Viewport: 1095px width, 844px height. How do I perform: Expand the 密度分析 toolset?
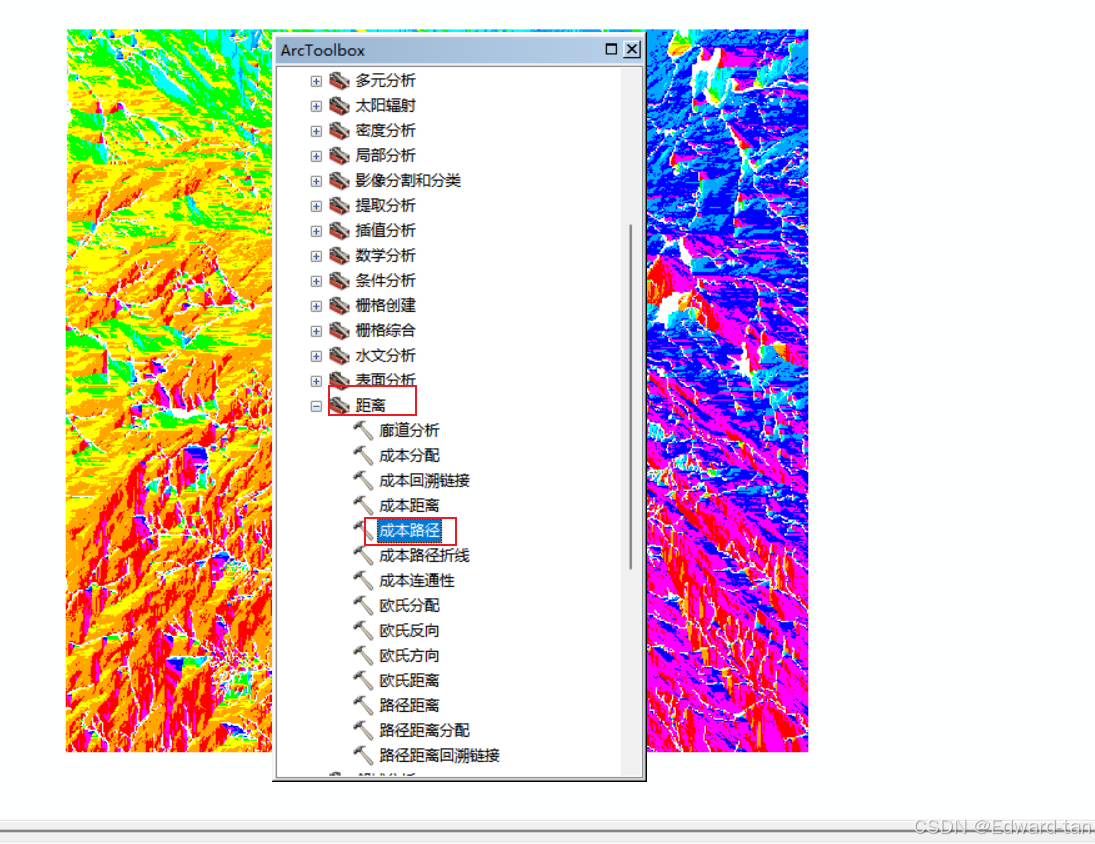(316, 131)
